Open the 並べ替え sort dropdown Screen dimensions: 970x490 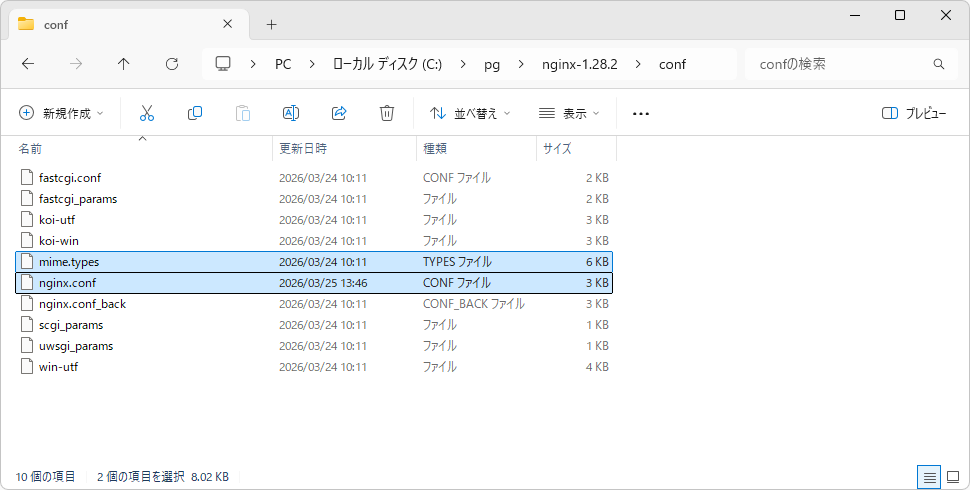[x=470, y=113]
